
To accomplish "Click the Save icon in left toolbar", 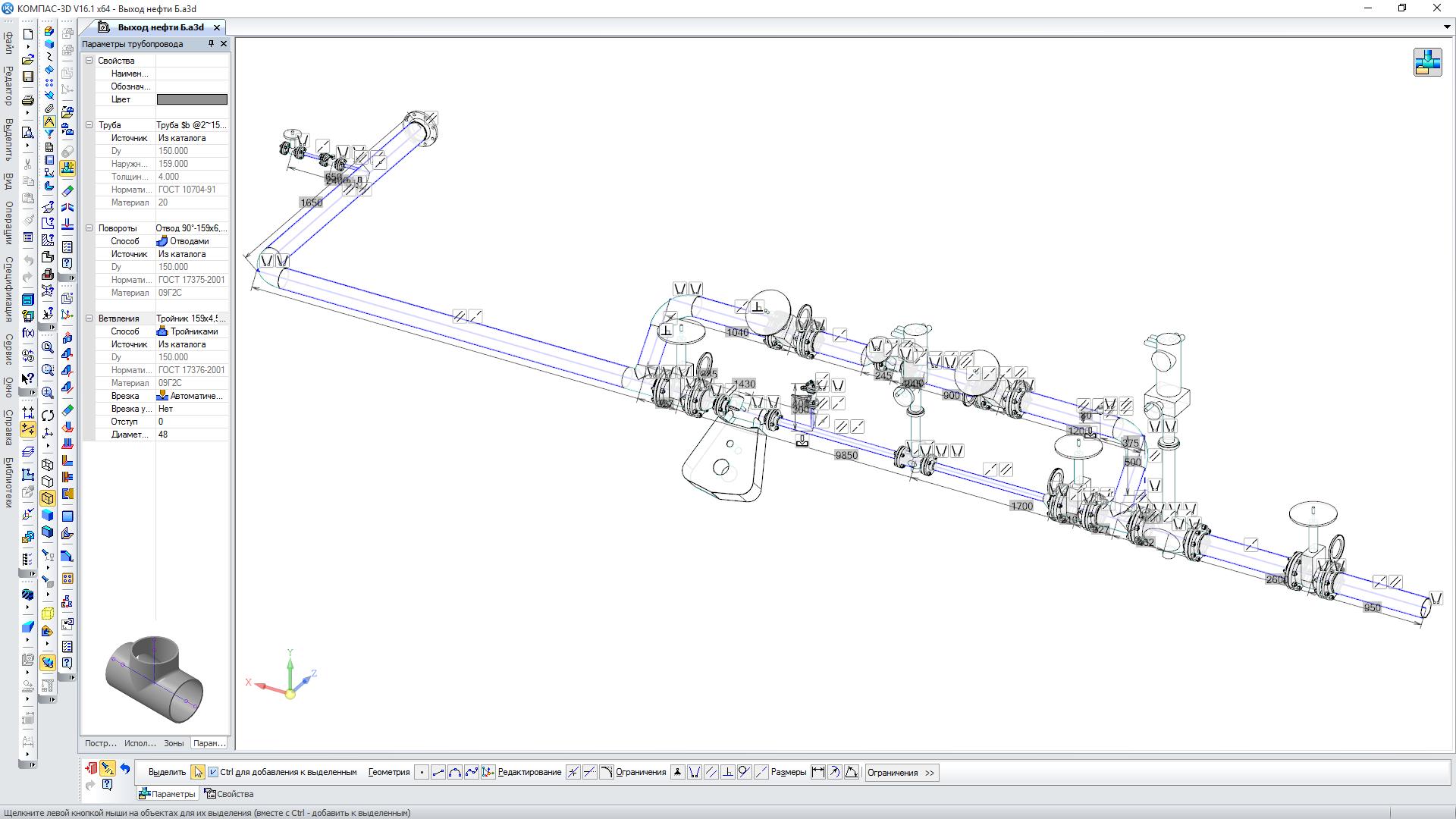I will click(x=28, y=77).
